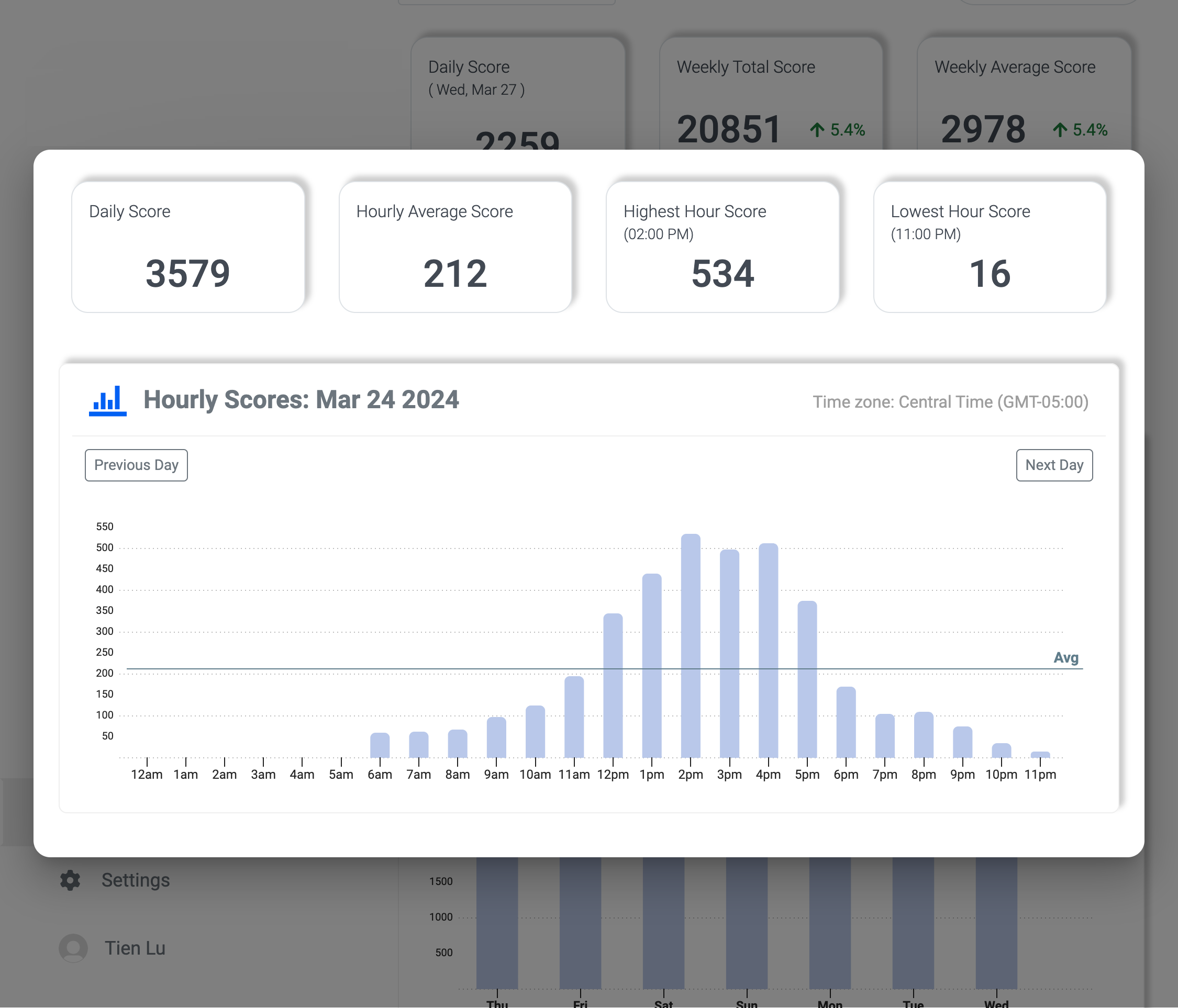Click the Previous Day button
The image size is (1178, 1008).
[136, 465]
